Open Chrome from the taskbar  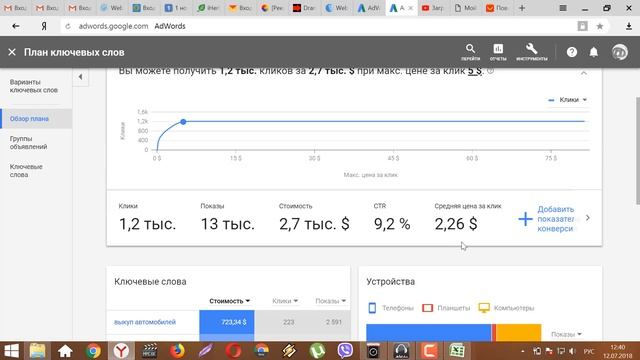pos(93,351)
